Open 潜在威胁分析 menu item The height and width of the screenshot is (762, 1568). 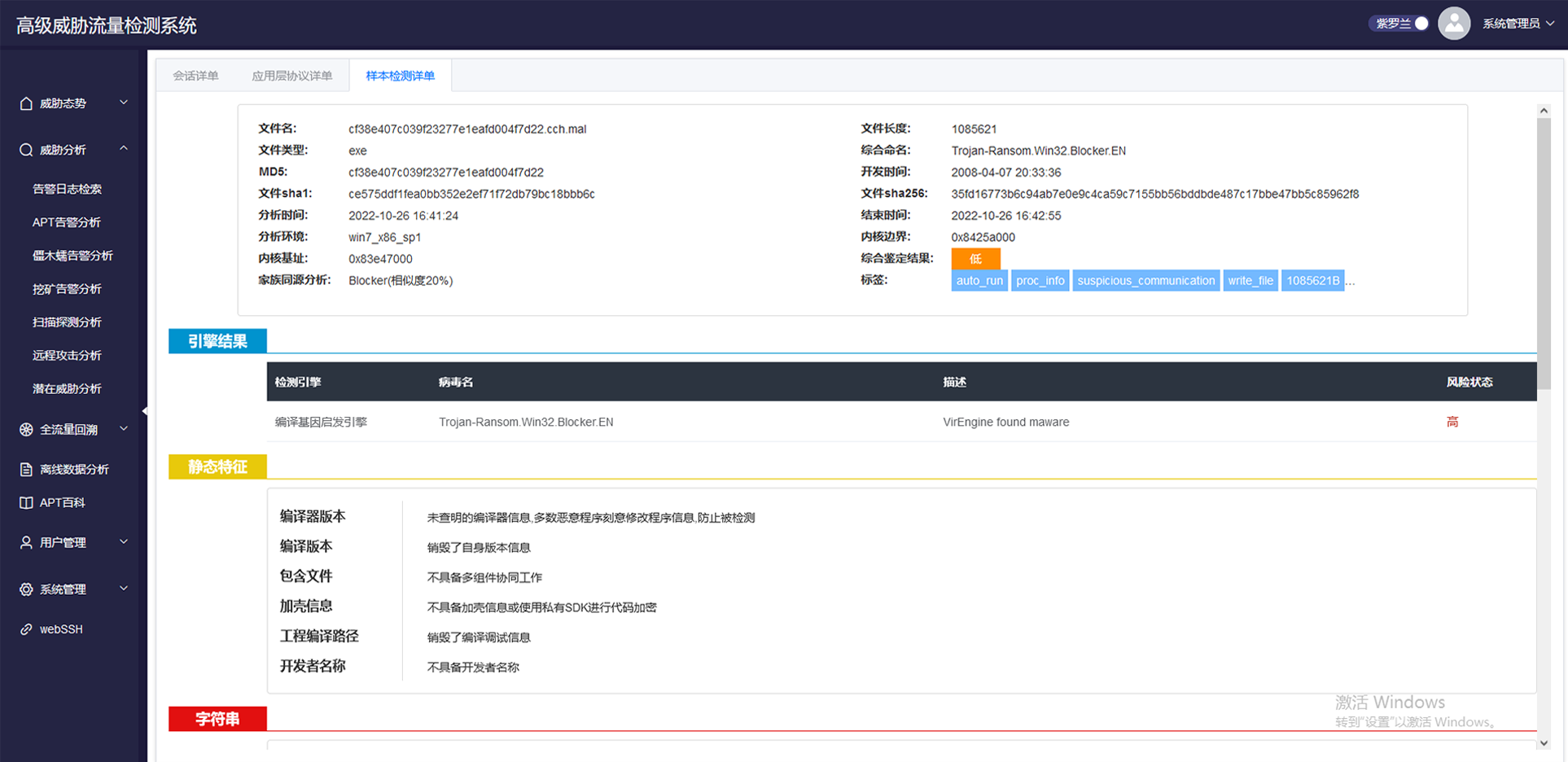tap(67, 389)
